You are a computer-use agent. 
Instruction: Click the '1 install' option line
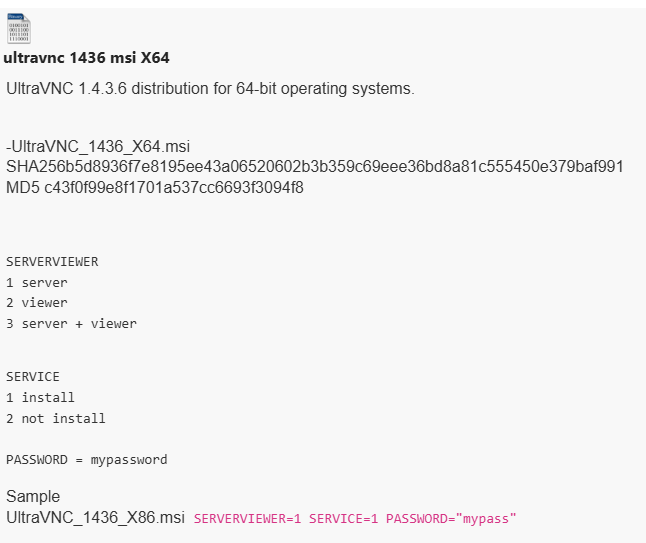(40, 398)
